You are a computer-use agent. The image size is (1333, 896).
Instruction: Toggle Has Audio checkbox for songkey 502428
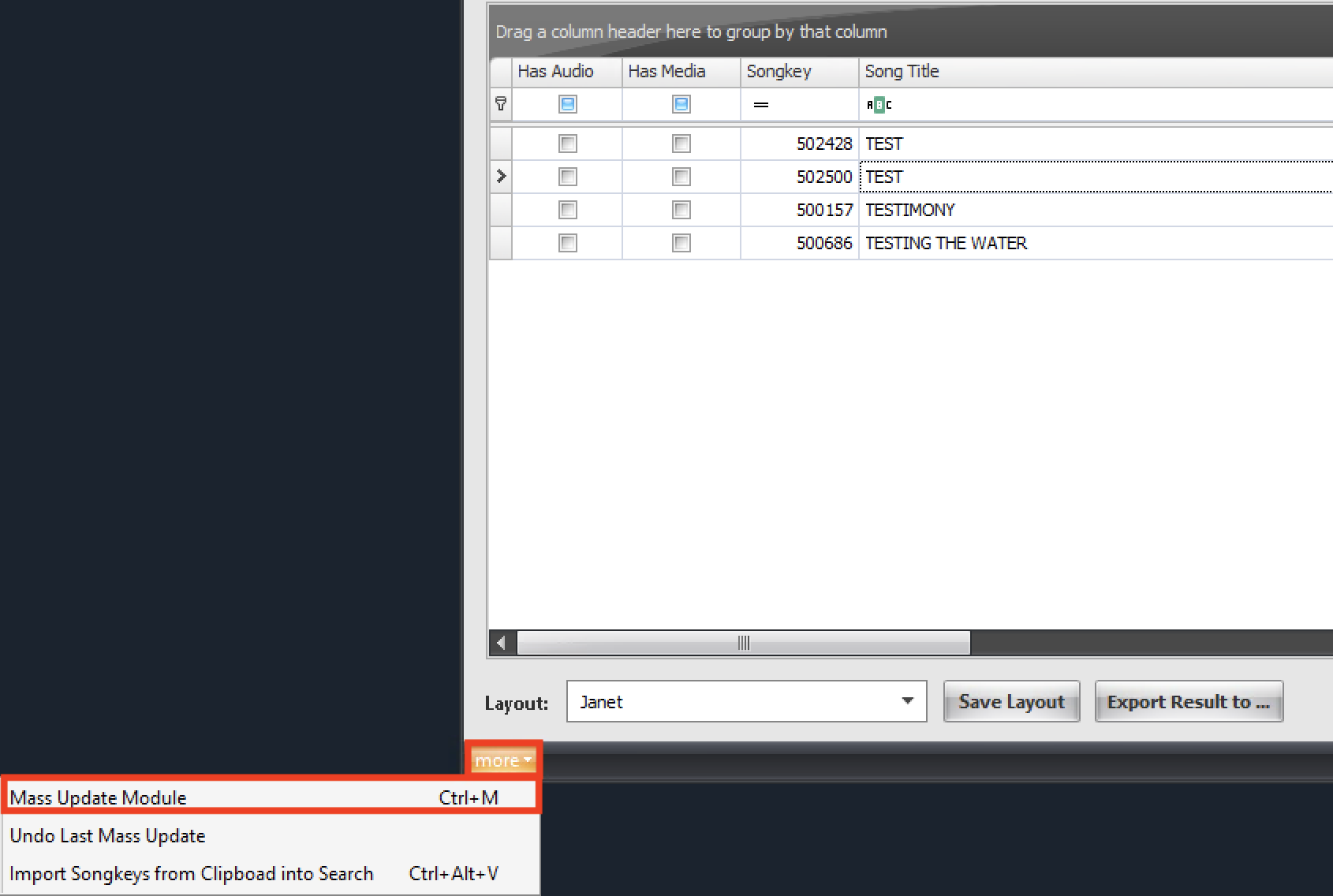[567, 144]
